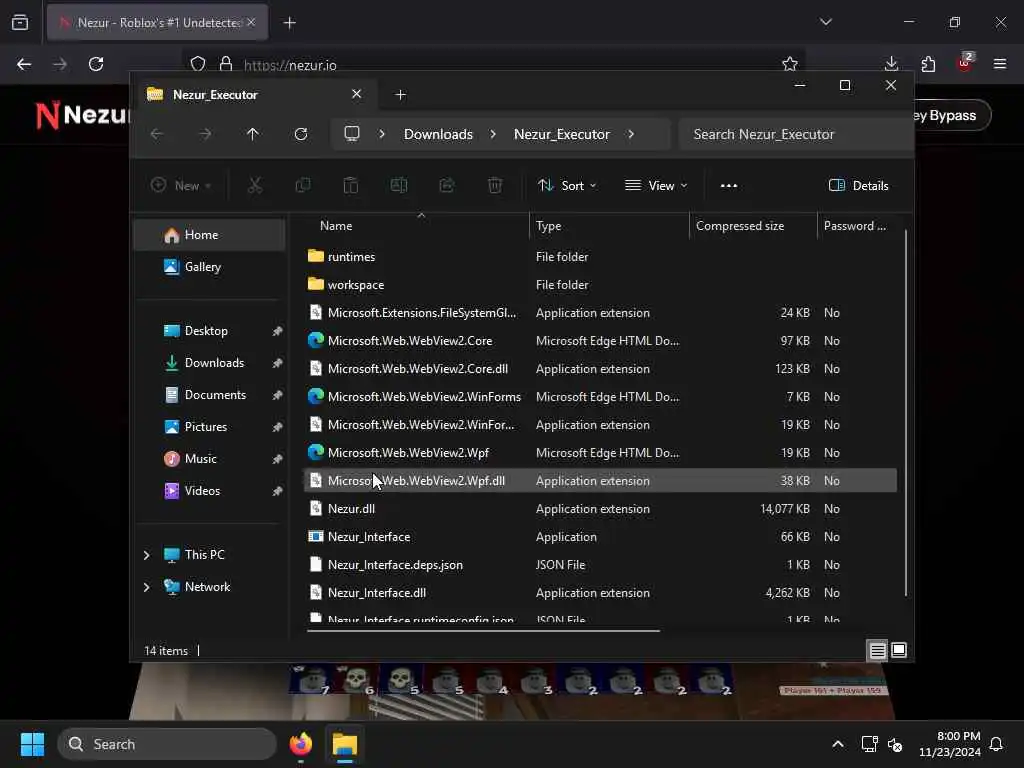Viewport: 1024px width, 768px height.
Task: Sort by the Name column header
Action: [x=336, y=226]
